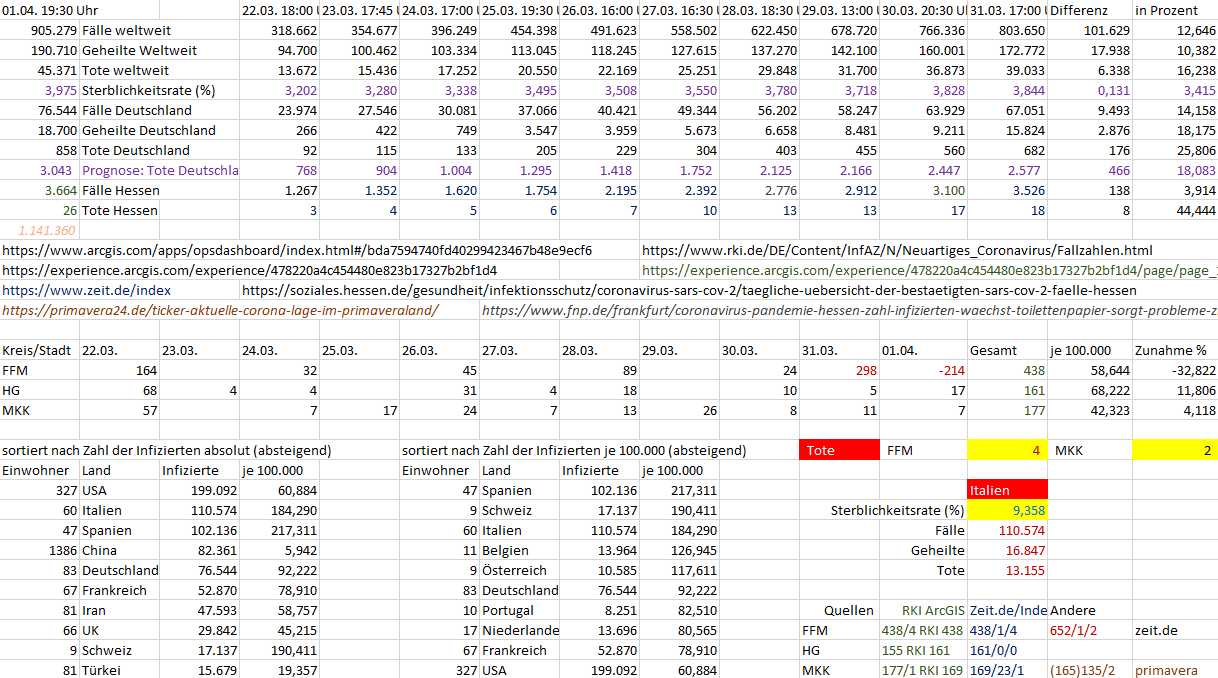Click the purple 'Prognose: Tote Deutschla' cell
The width and height of the screenshot is (1218, 678).
pos(160,170)
